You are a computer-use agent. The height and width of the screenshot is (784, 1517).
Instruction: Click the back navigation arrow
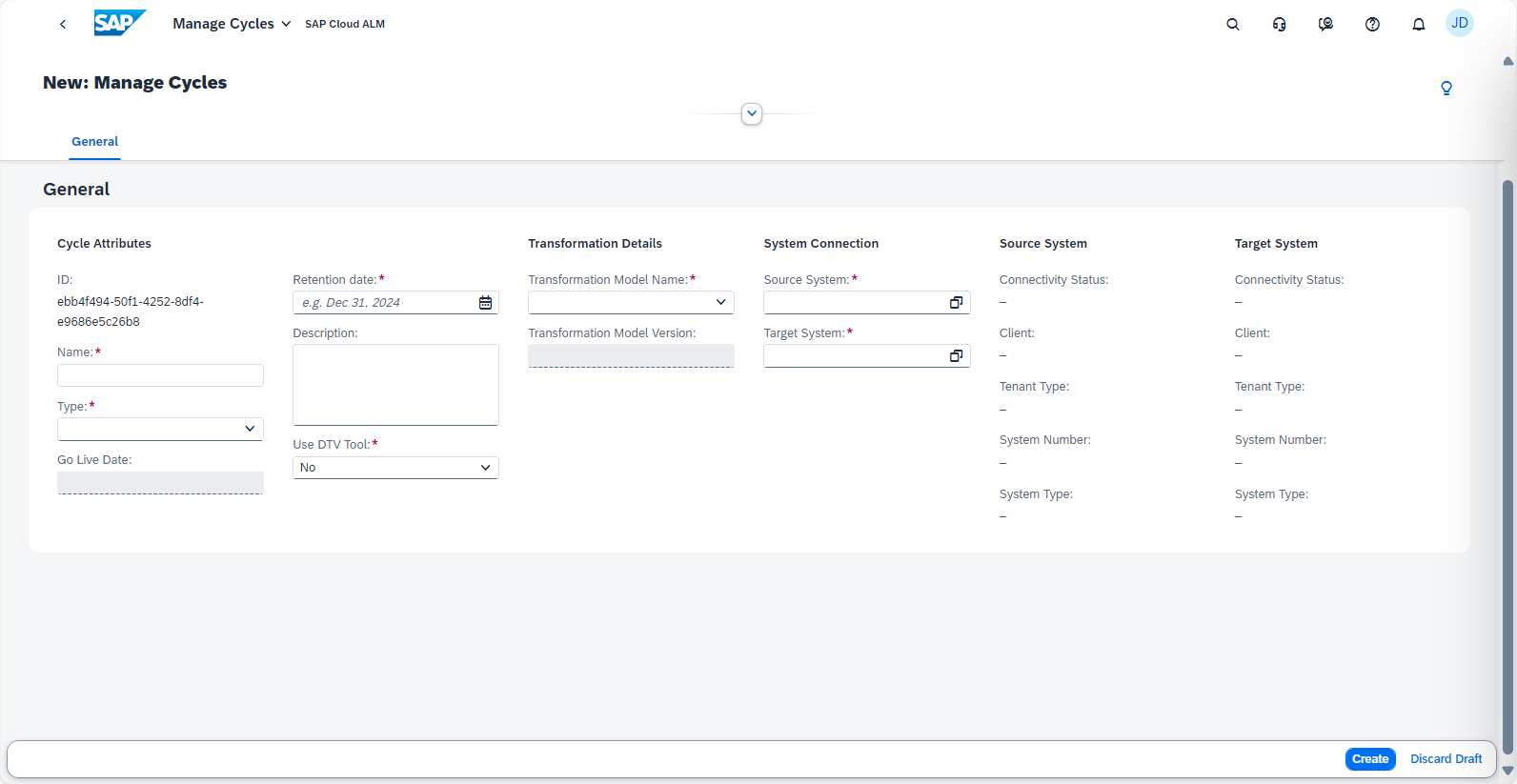(x=63, y=24)
